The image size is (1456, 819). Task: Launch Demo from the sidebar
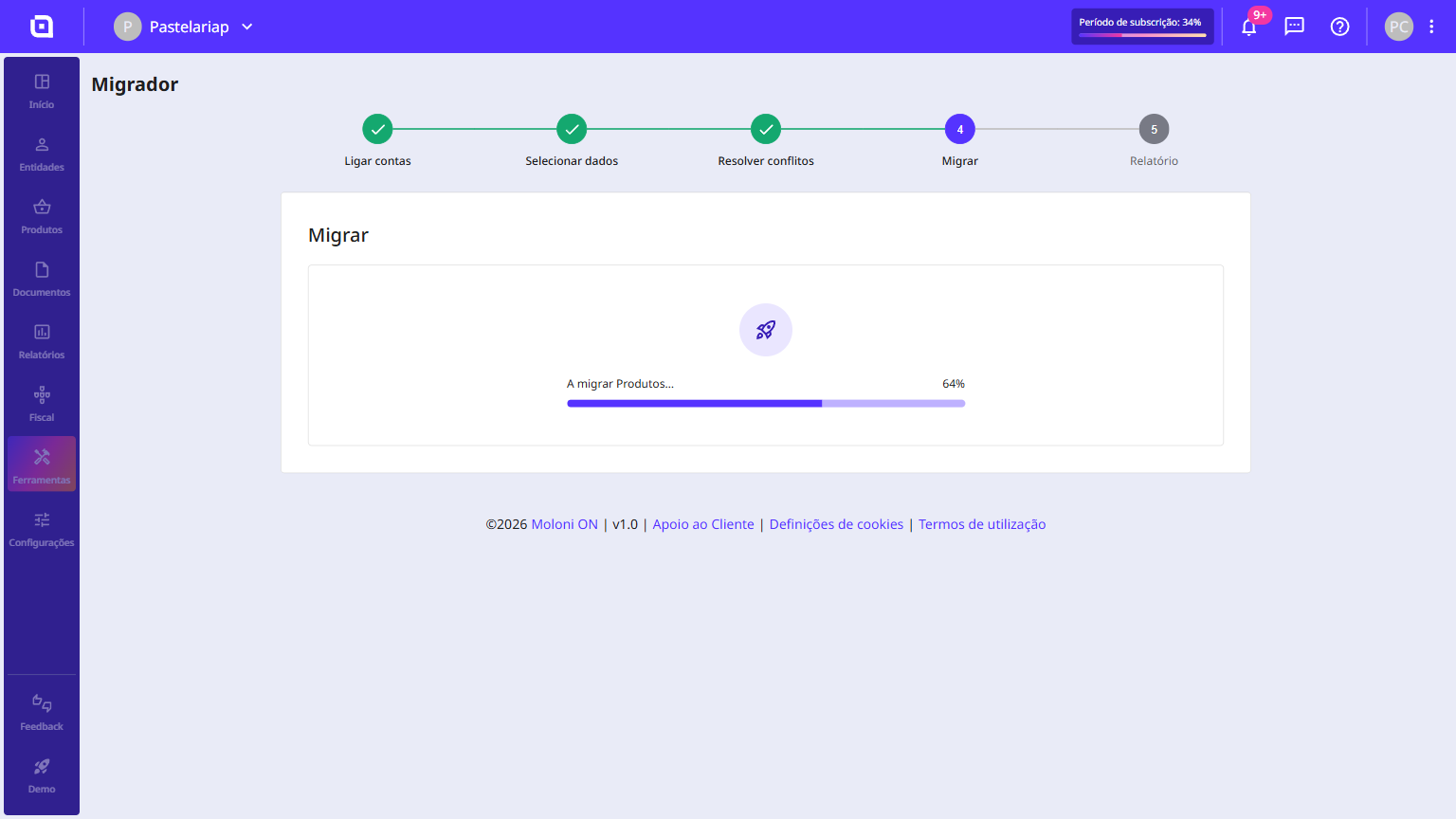click(x=42, y=775)
